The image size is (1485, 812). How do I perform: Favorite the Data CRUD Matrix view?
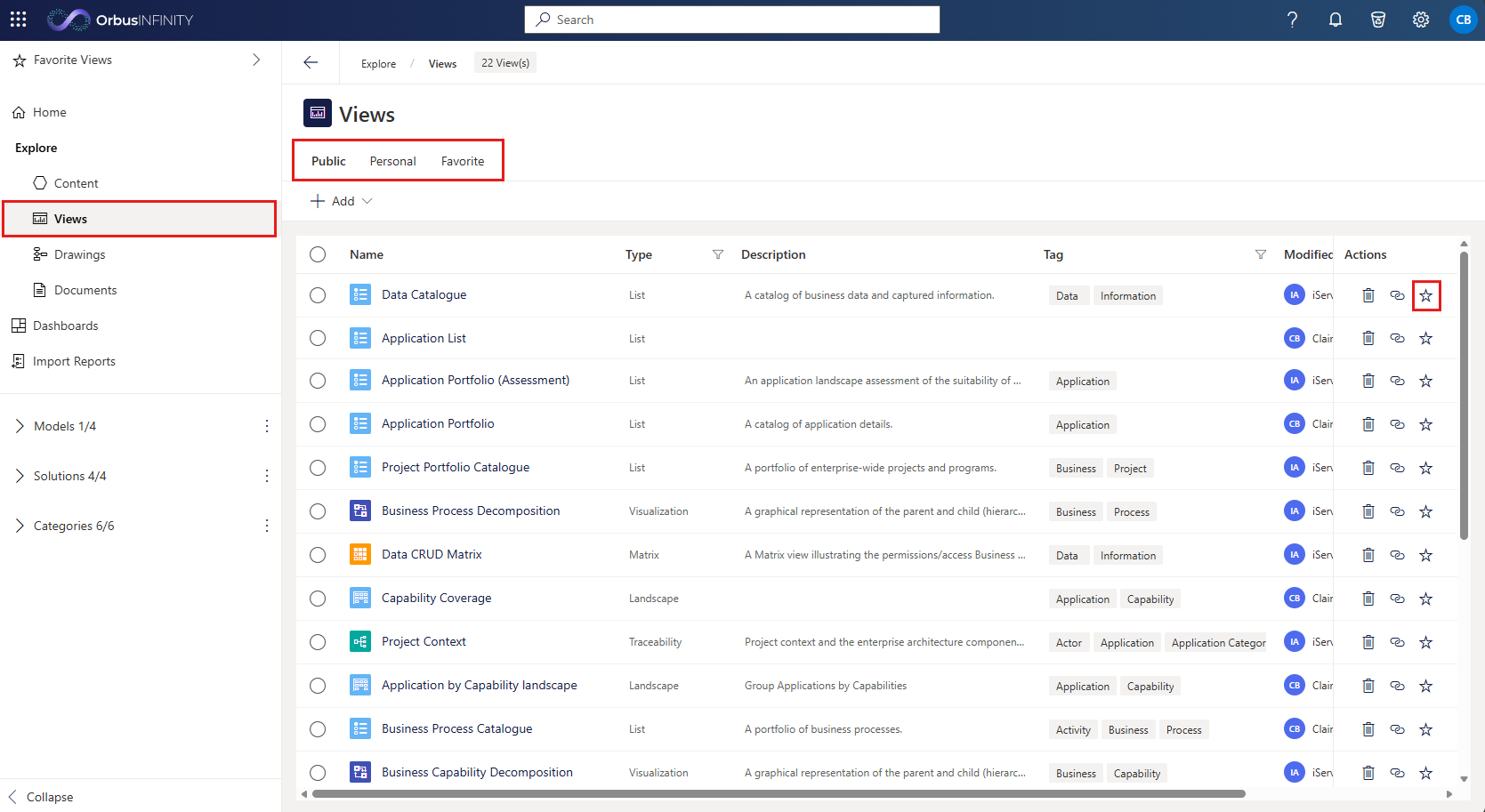(x=1426, y=555)
